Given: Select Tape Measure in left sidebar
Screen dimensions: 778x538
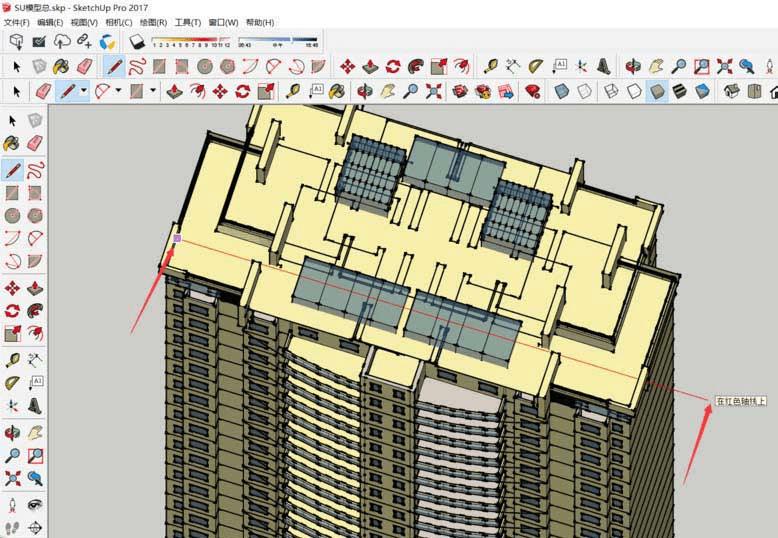Looking at the screenshot, I should (x=12, y=360).
